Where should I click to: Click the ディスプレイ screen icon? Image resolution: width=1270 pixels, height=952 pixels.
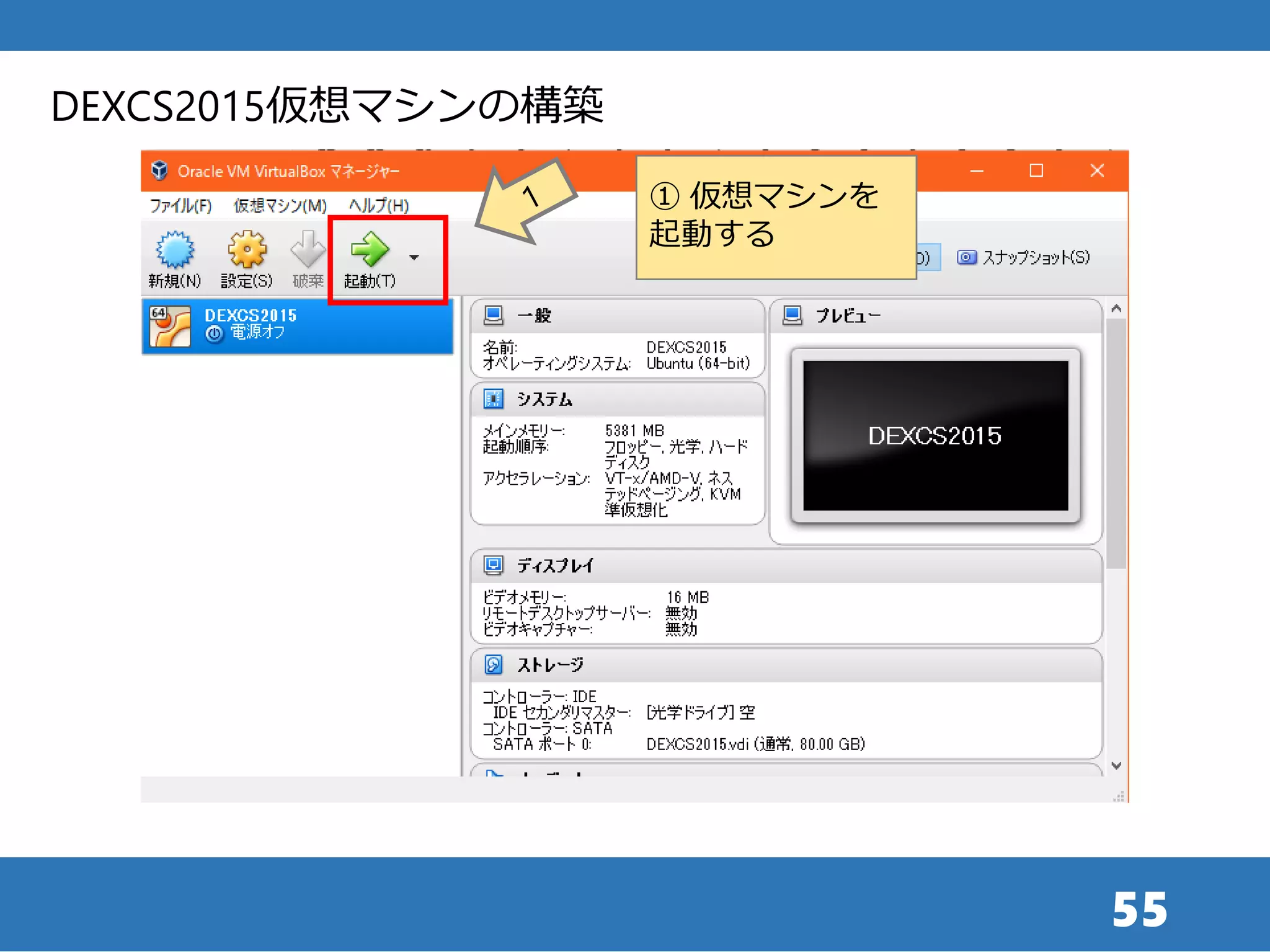click(494, 565)
